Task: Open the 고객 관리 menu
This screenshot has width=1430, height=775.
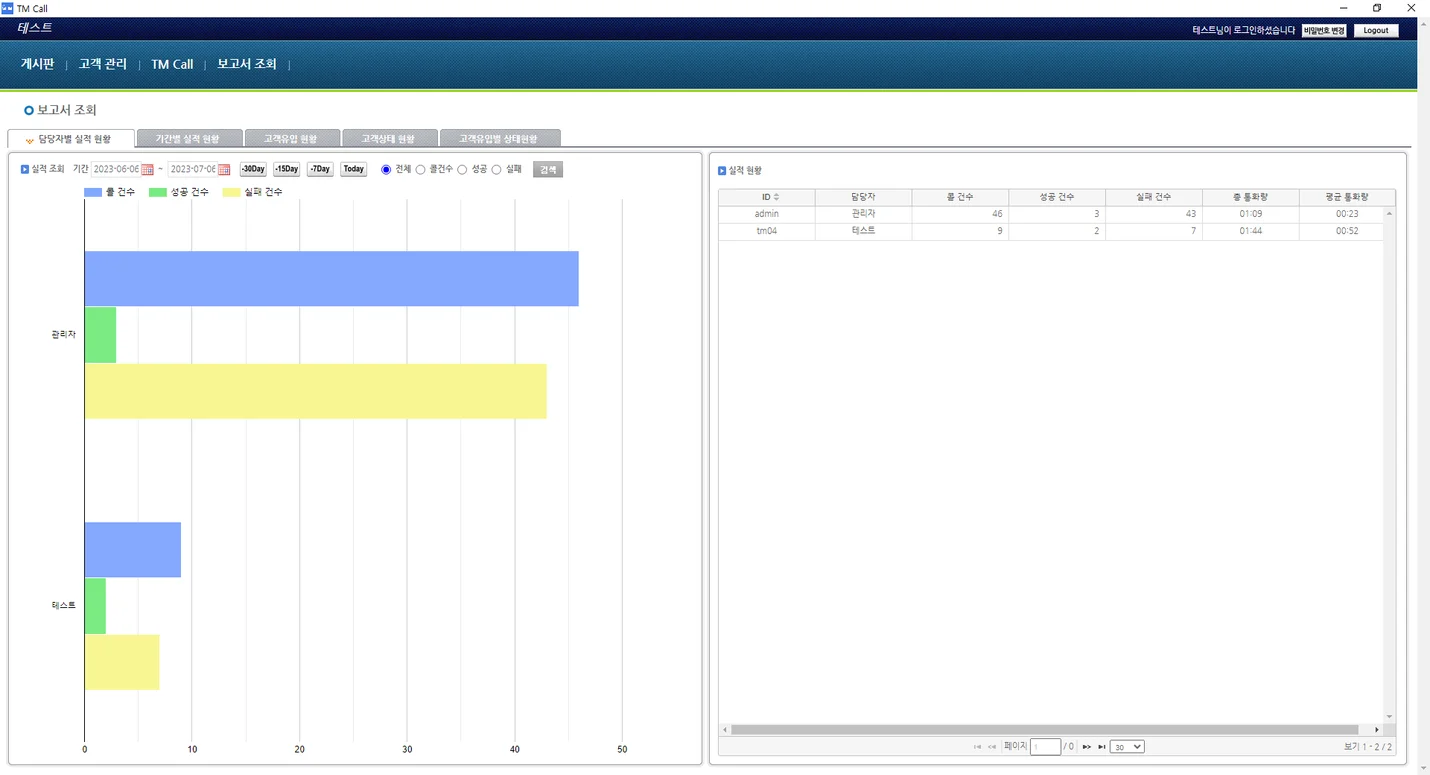Action: pos(103,64)
